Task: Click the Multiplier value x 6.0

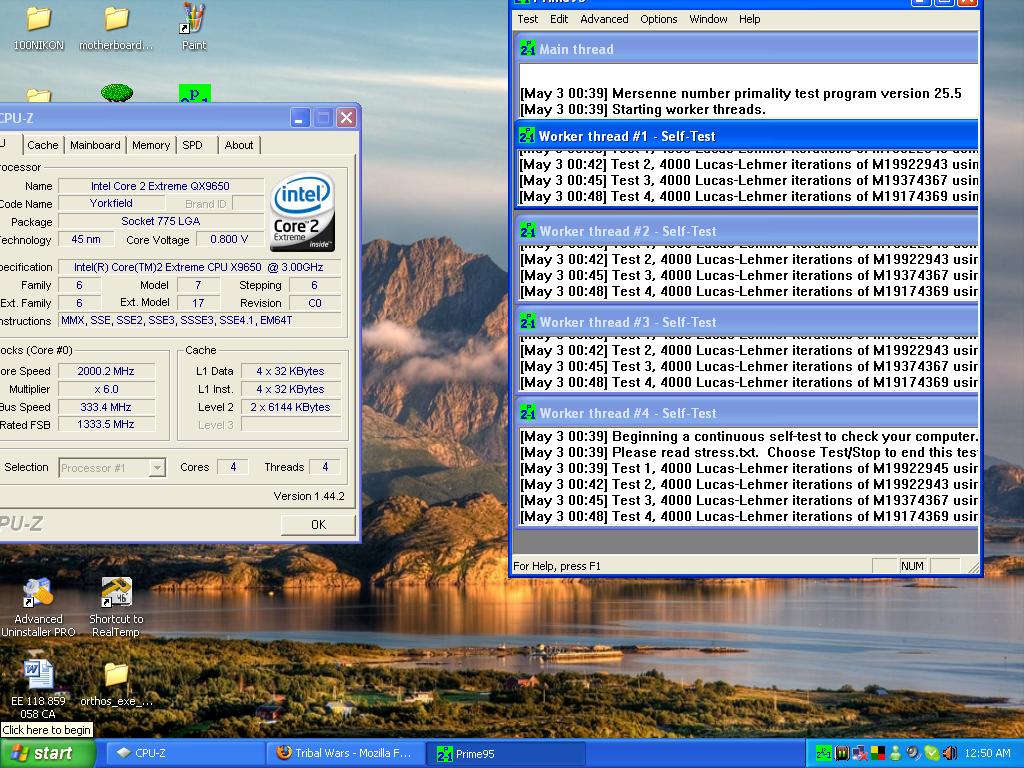Action: [106, 389]
